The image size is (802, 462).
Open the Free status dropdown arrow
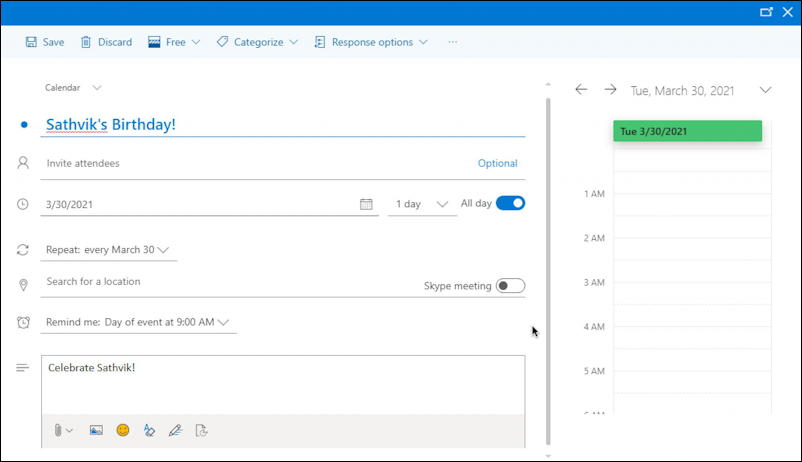(x=196, y=42)
